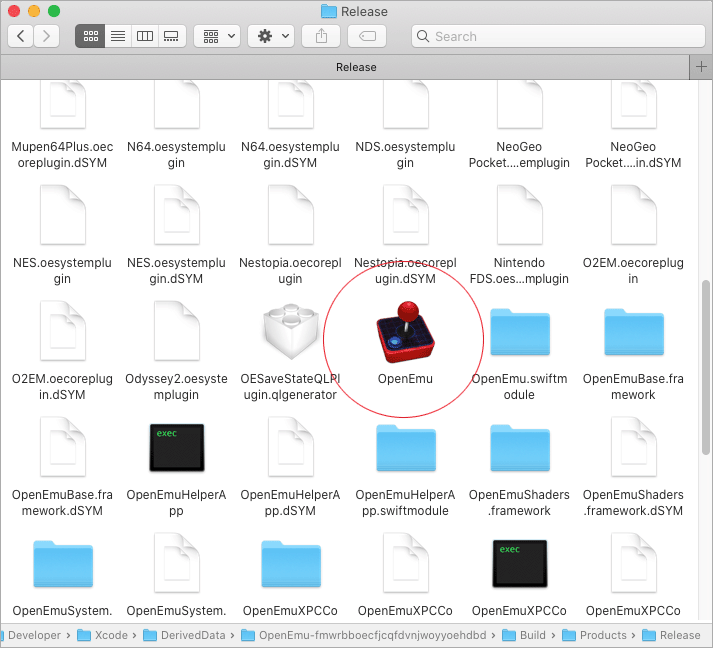Screen dimensions: 713x648
Task: Click DerivedData in the path bar
Action: 184,635
